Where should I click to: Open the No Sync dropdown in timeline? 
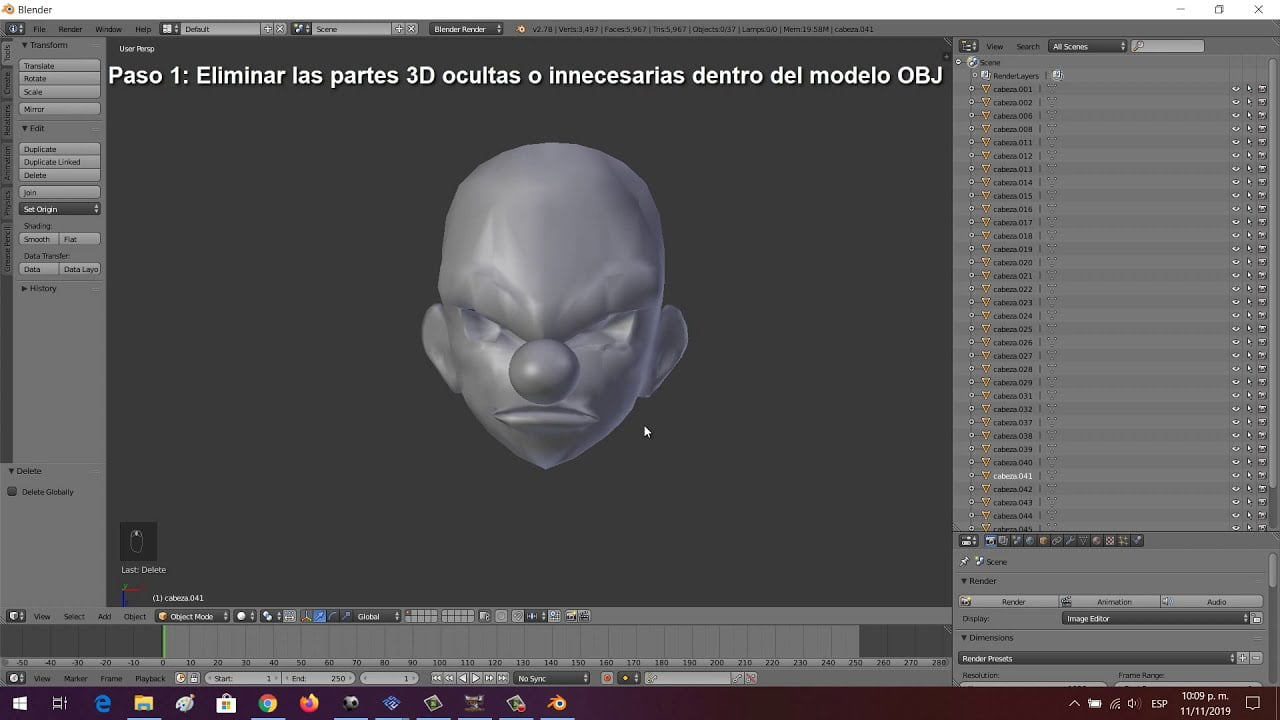[552, 678]
